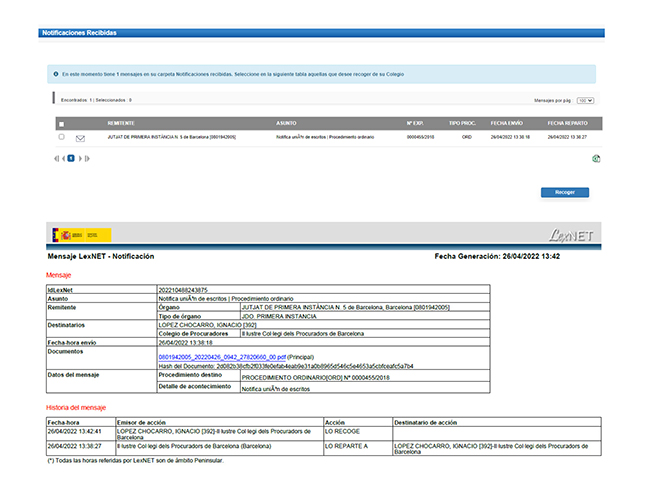Image resolution: width=657 pixels, height=500 pixels.
Task: Click the sender JUTJAT DE PRIMERA INSTÀNCIA in the table row
Action: (x=172, y=137)
